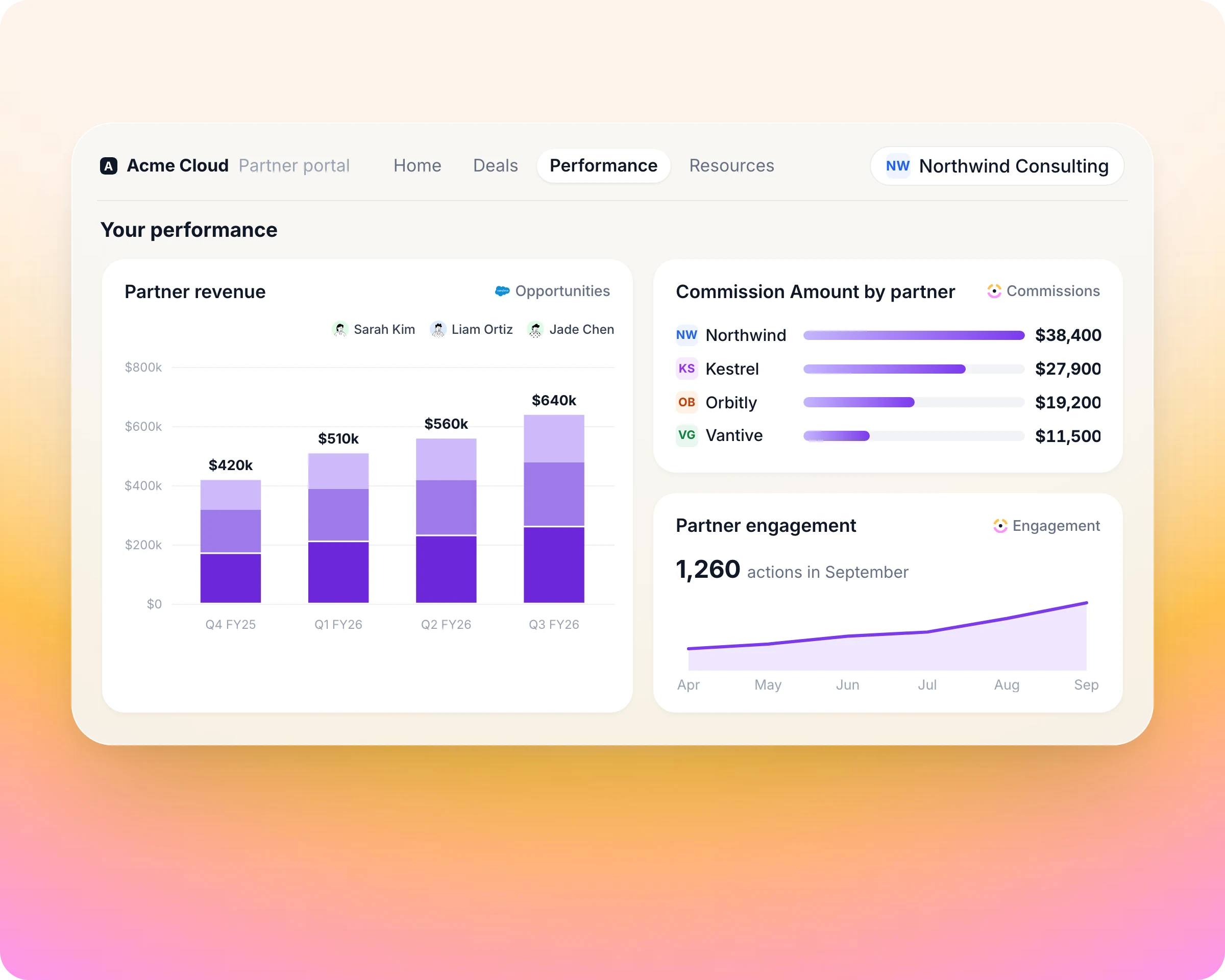Click the Acme Cloud logo icon
Viewport: 1225px width, 980px height.
coord(109,166)
